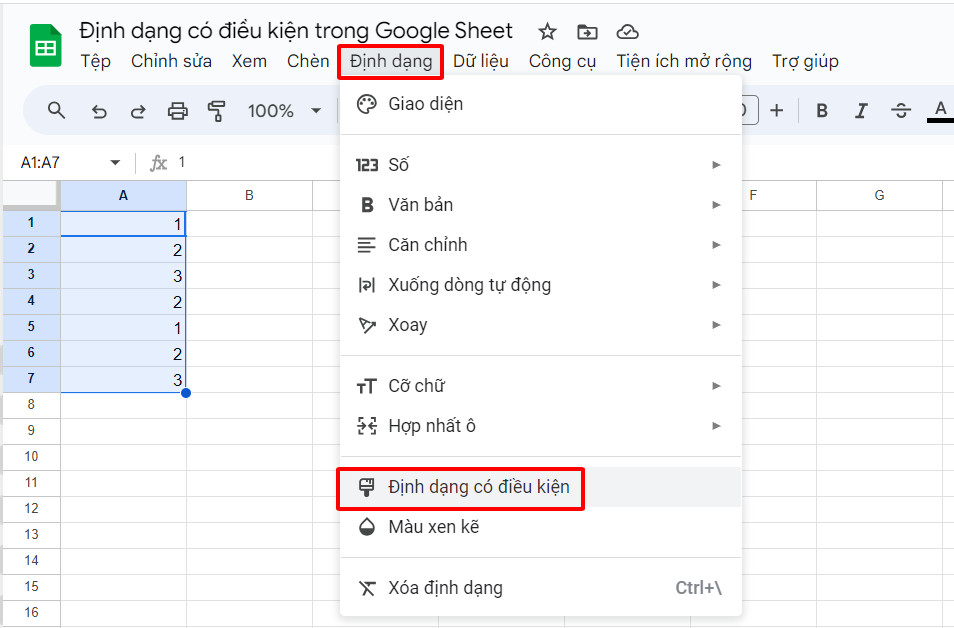This screenshot has height=628, width=954.
Task: Star this spreadsheet as favorite
Action: [x=547, y=32]
